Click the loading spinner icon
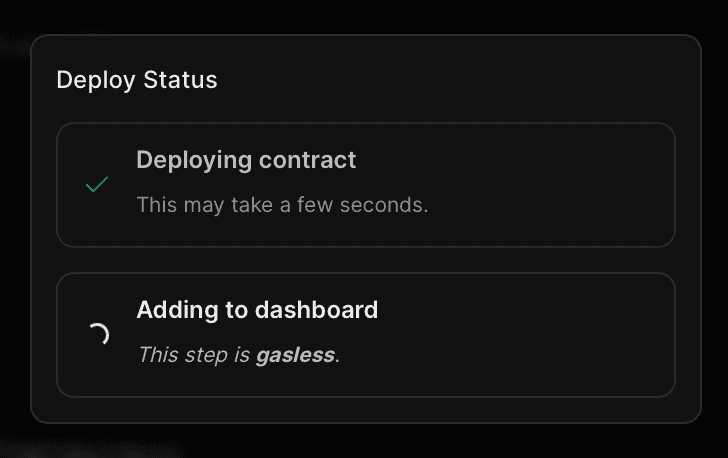Screen dimensions: 728x458 97,335
